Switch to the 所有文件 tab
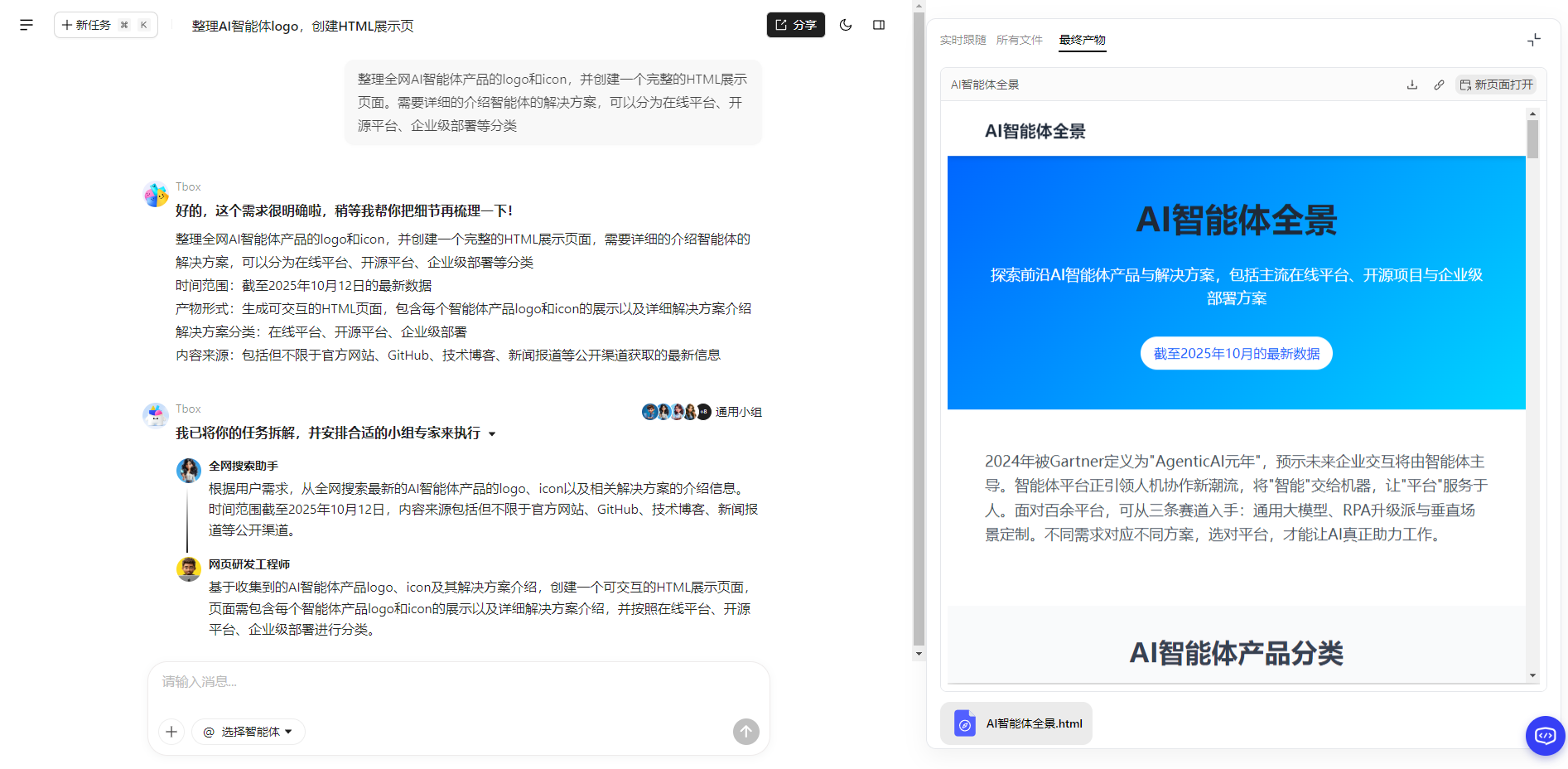The image size is (1568, 769). point(1019,40)
